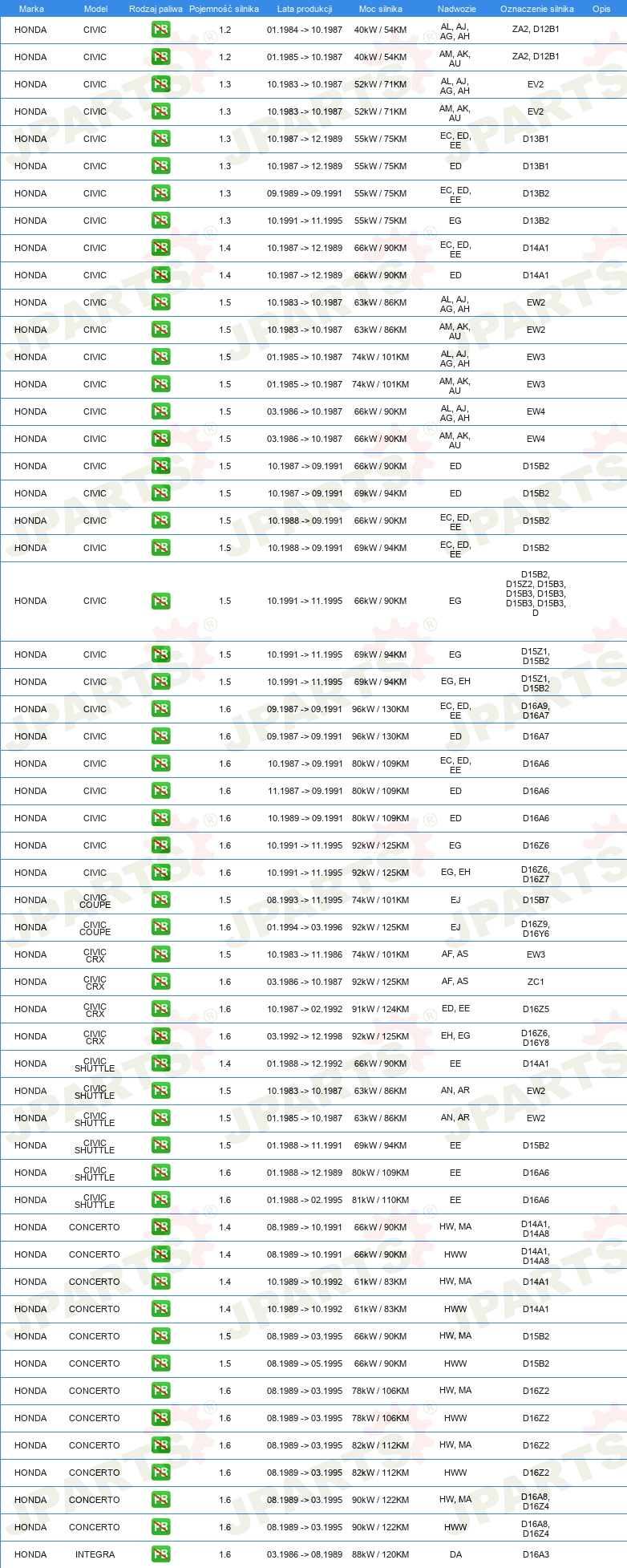Click petrol icon in Integra D16A3 row
627x1568 pixels.
[160, 1554]
